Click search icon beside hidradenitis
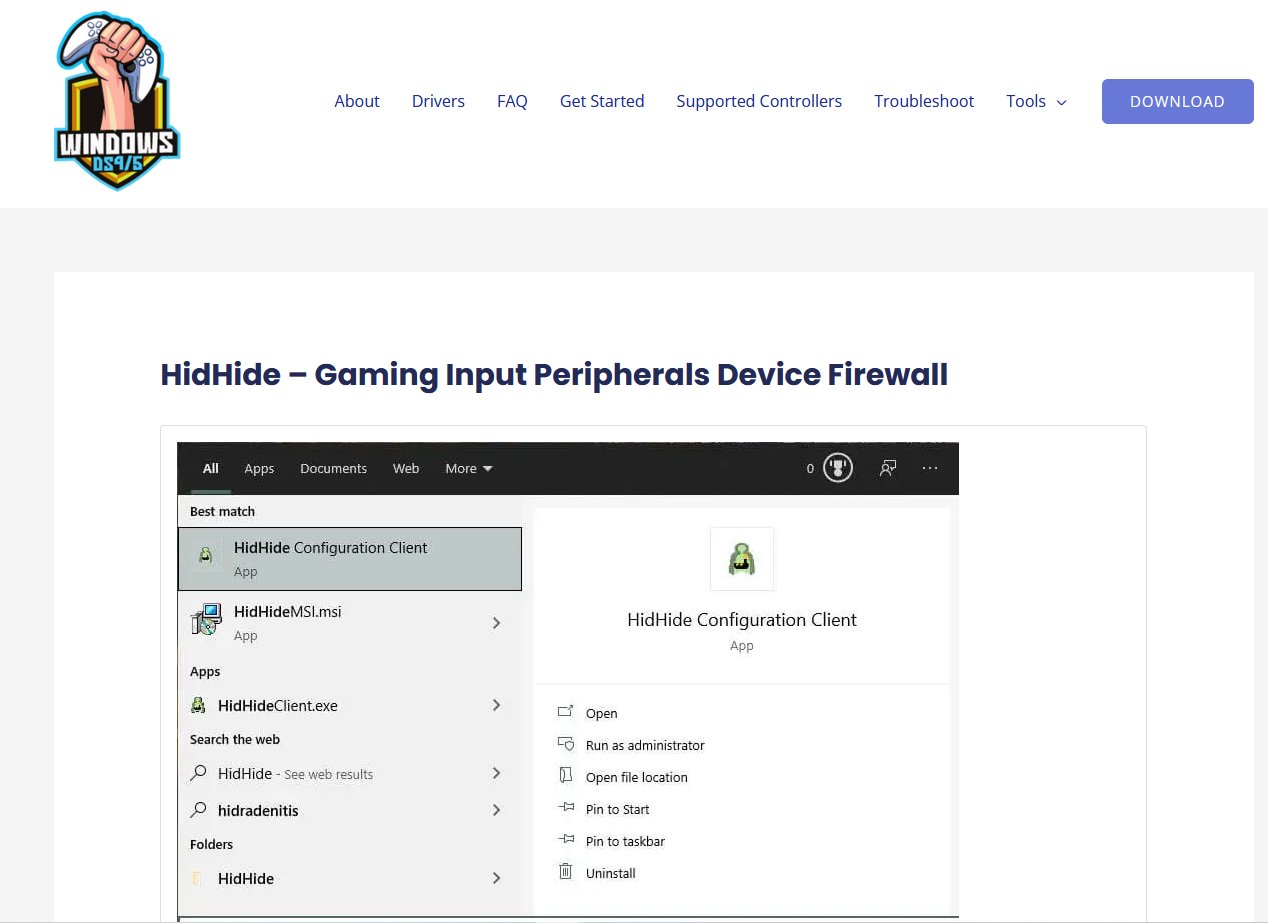Image resolution: width=1268 pixels, height=923 pixels. 198,810
